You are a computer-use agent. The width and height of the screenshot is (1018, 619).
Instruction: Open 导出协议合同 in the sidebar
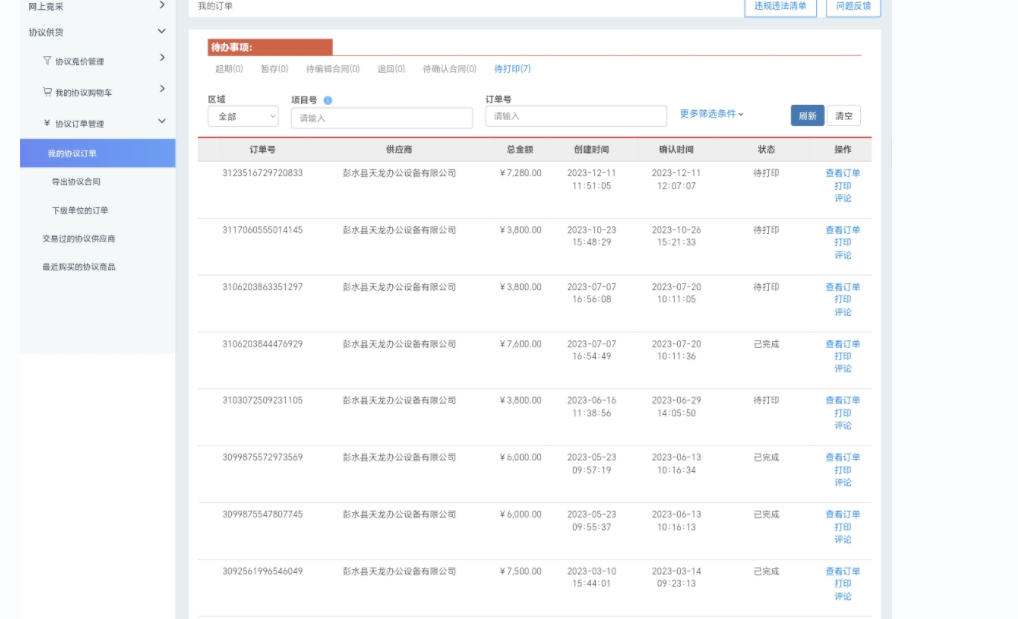pos(76,182)
